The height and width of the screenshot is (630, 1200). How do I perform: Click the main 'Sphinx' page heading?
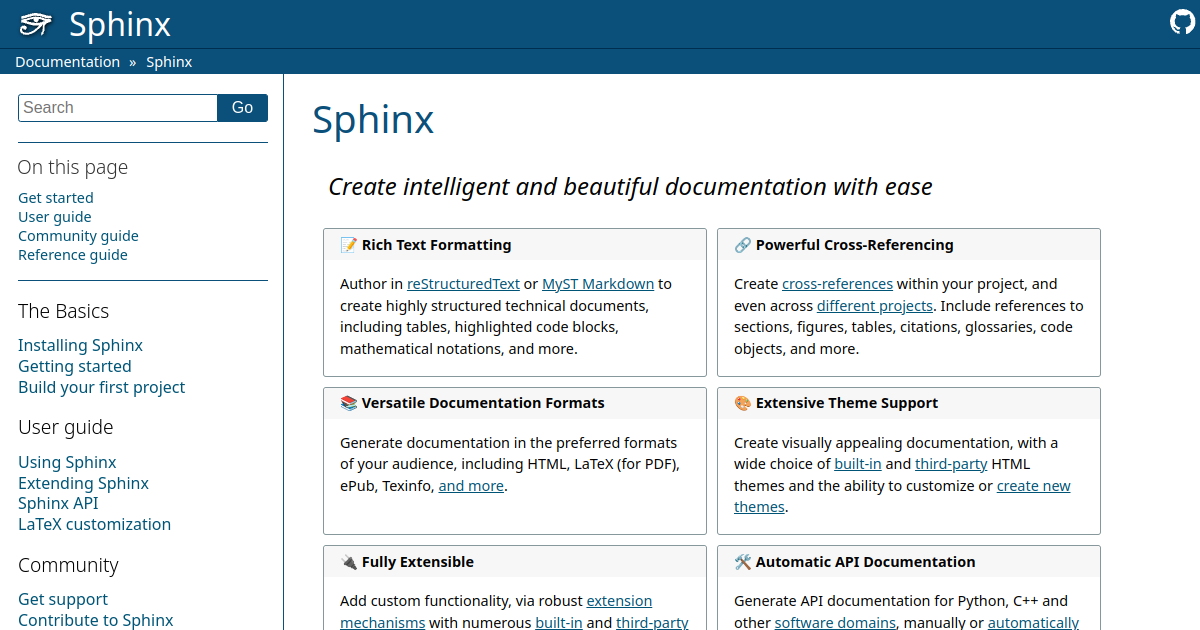pos(373,119)
